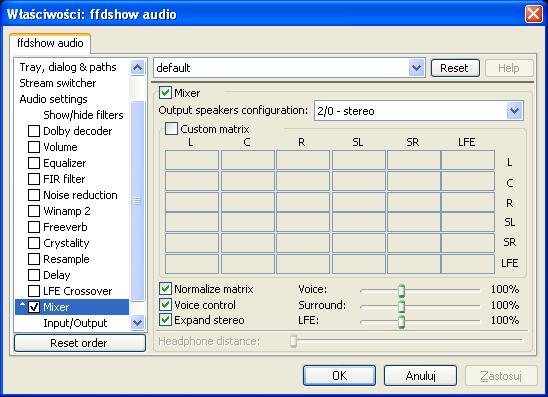
Task: Click the Dolby decoder filter label
Action: coord(78,131)
